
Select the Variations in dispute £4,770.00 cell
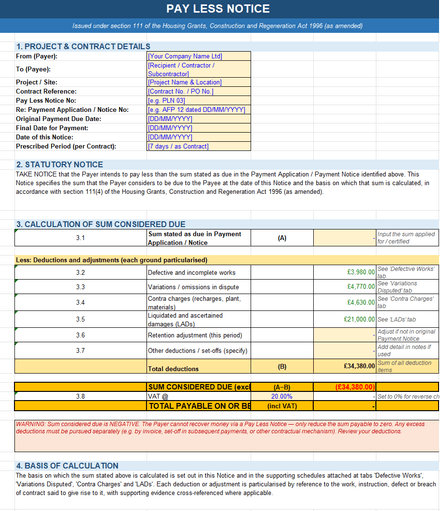pyautogui.click(x=345, y=287)
